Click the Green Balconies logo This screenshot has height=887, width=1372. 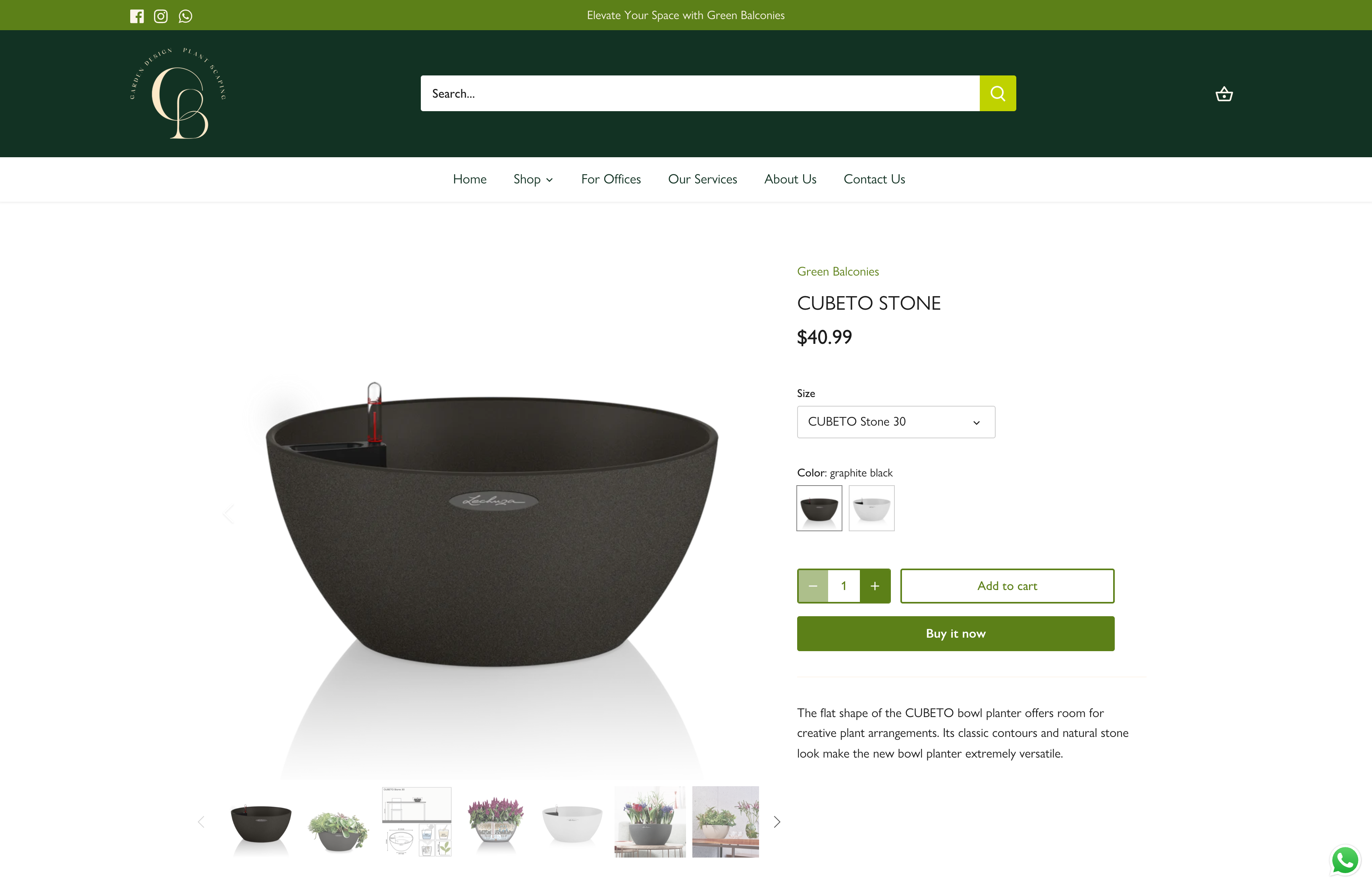pos(178,93)
